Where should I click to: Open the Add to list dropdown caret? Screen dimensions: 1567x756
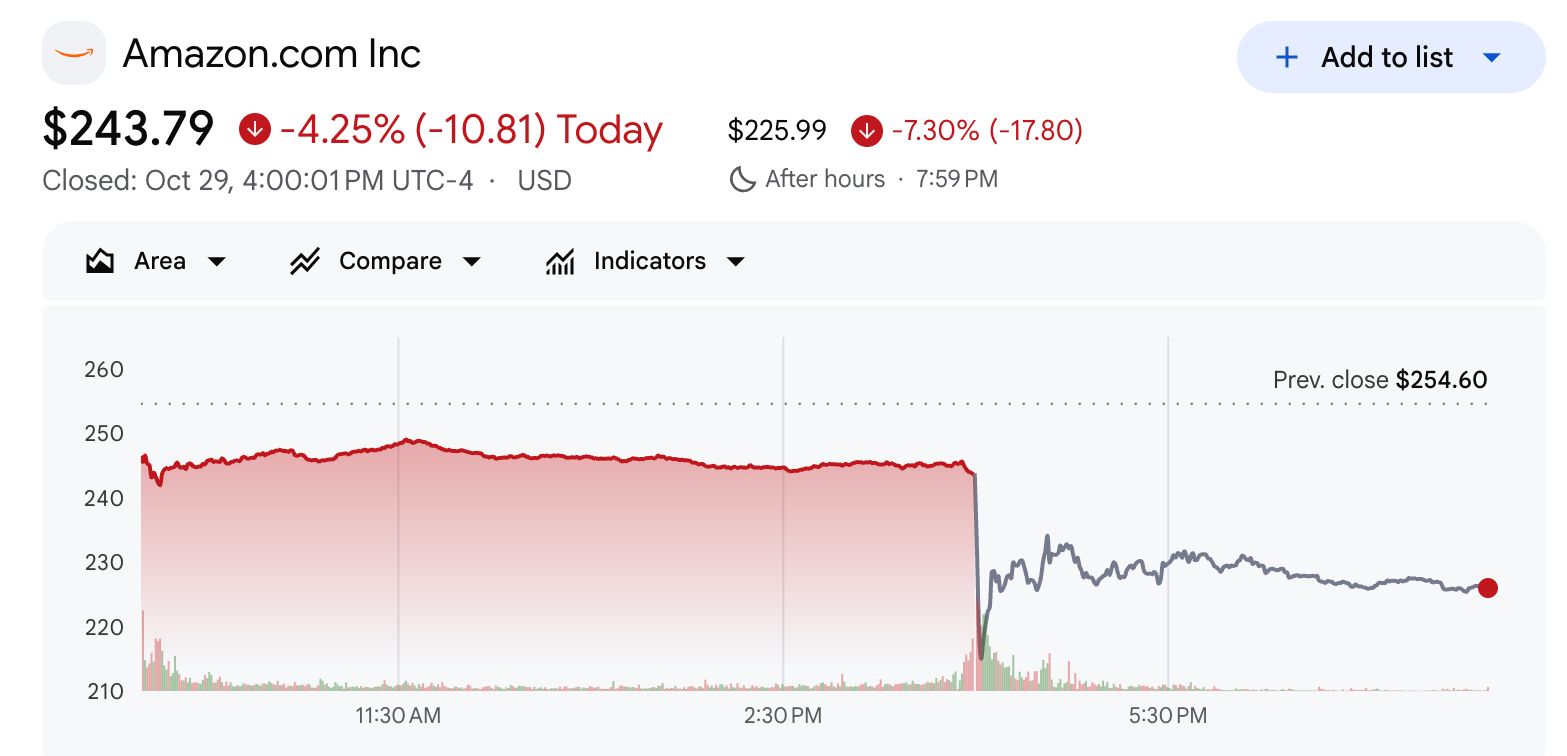pos(1491,58)
